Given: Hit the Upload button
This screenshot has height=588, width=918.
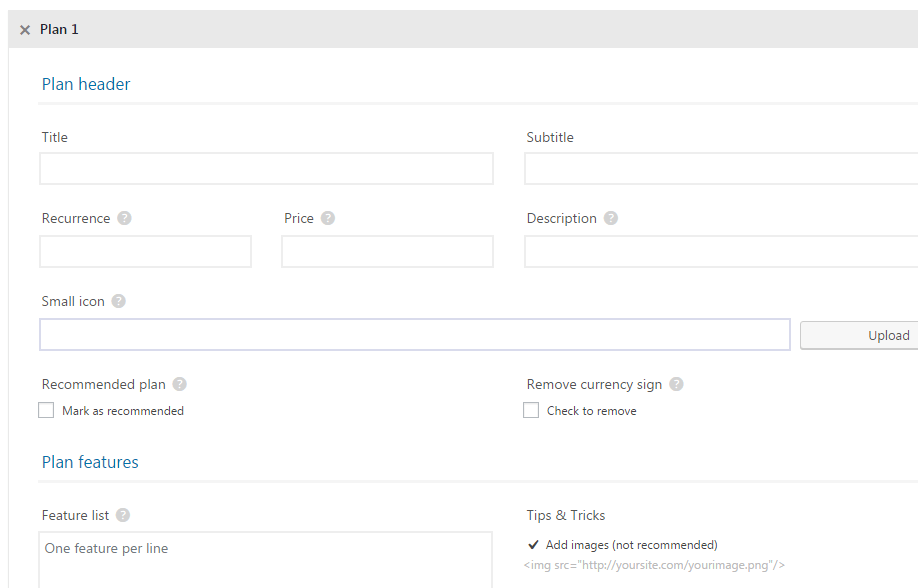Looking at the screenshot, I should click(x=859, y=336).
